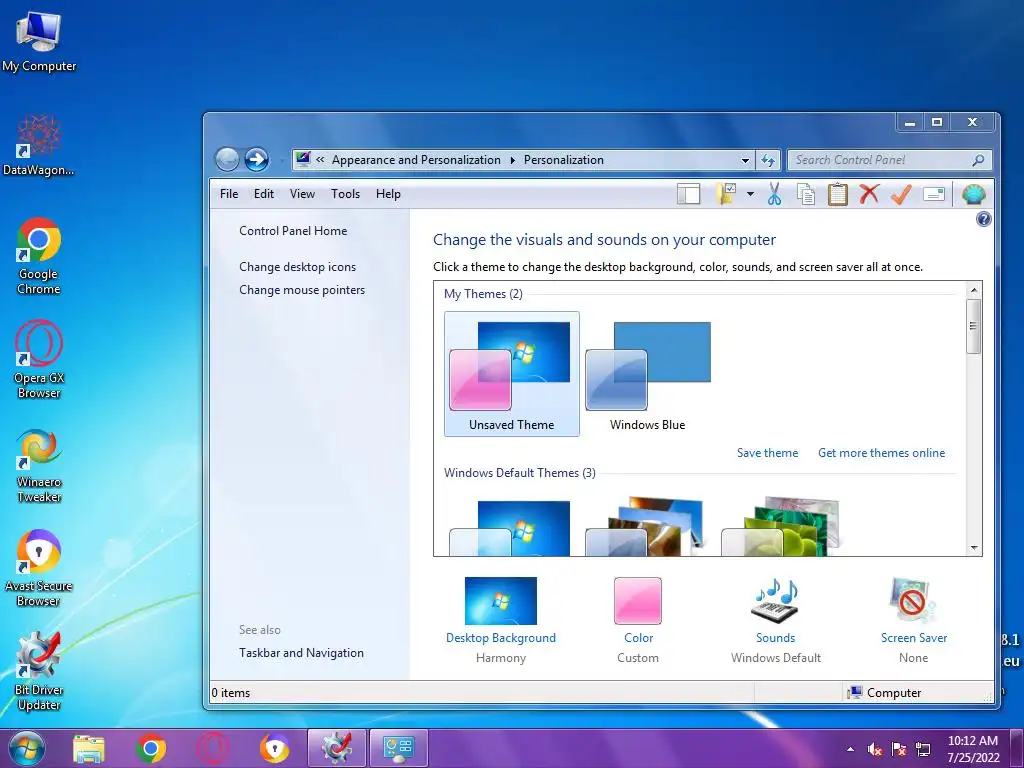Click the themes list scroll down arrow

(974, 548)
